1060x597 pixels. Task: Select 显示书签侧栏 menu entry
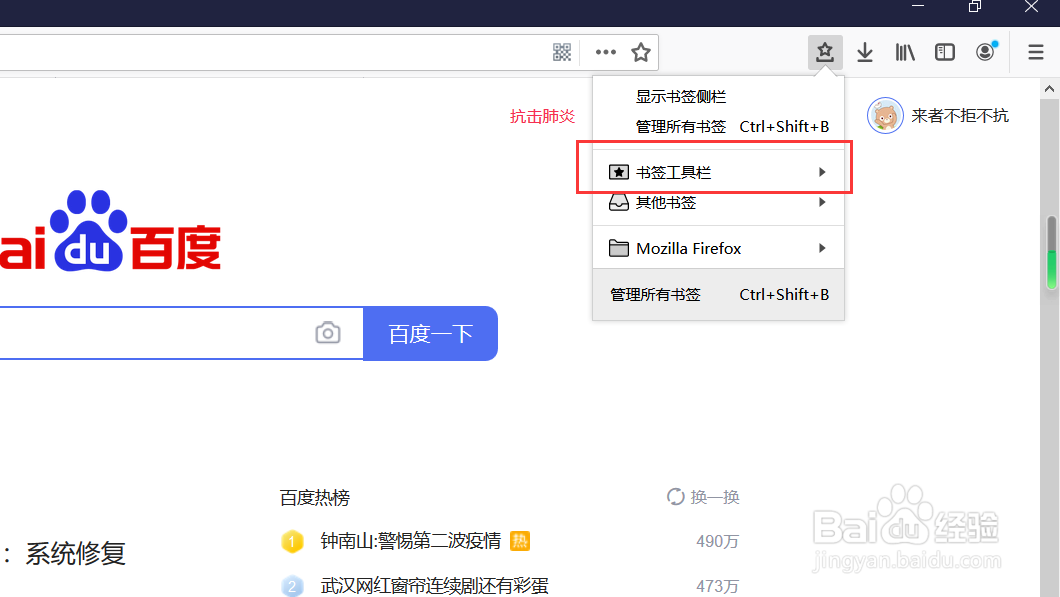coord(718,97)
